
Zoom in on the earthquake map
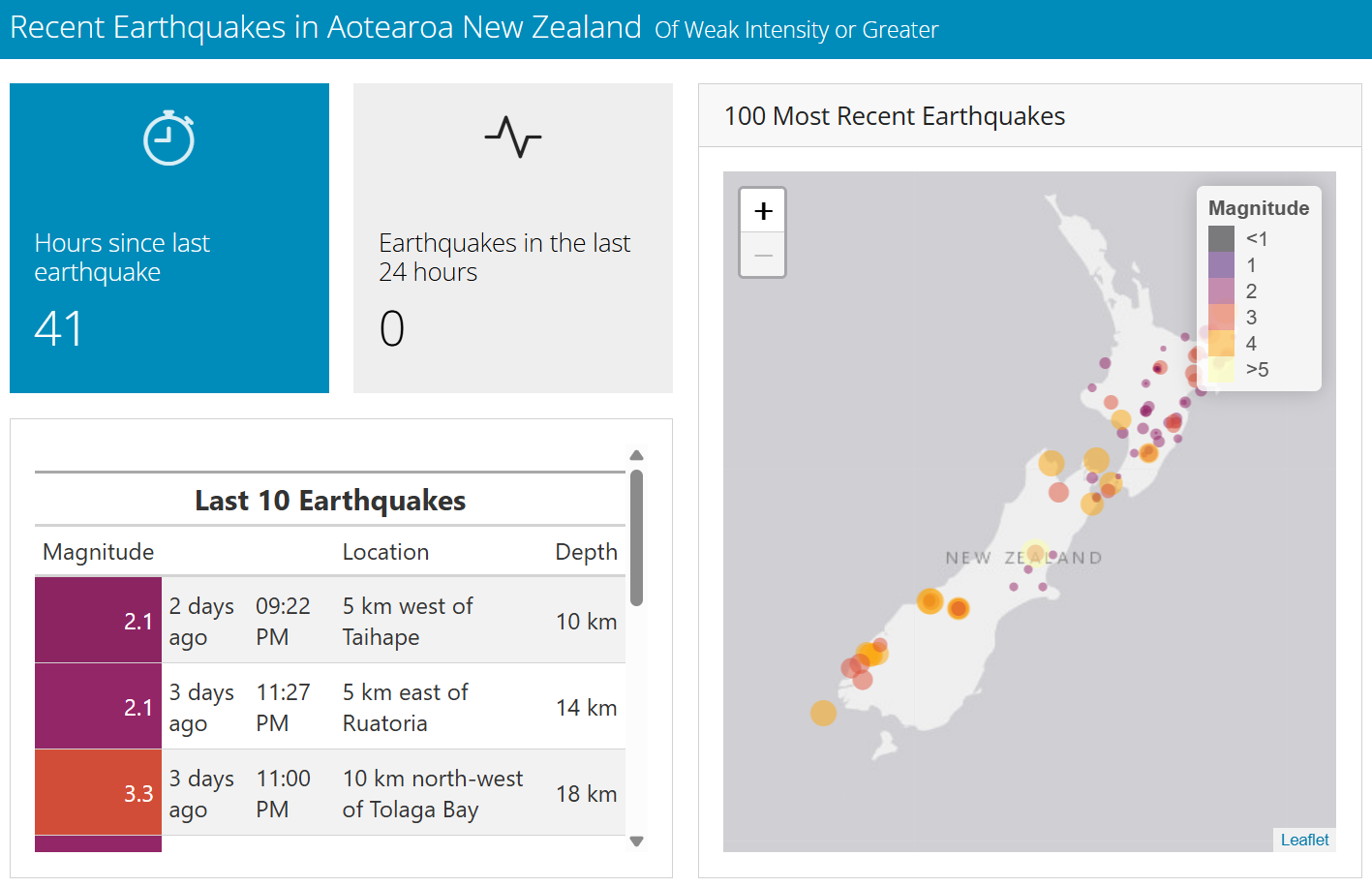(x=763, y=210)
